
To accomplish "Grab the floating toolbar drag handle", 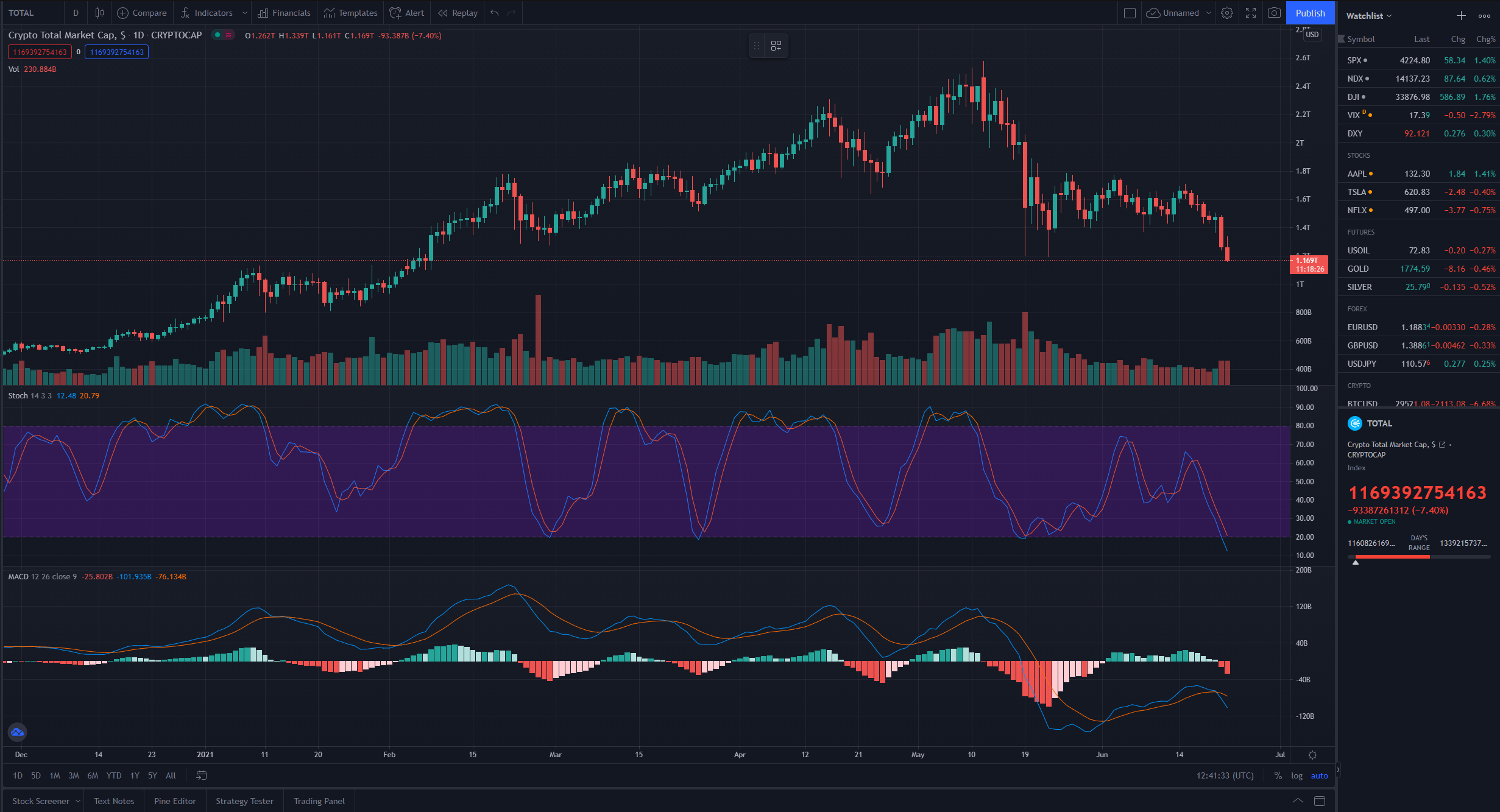I will tap(757, 46).
